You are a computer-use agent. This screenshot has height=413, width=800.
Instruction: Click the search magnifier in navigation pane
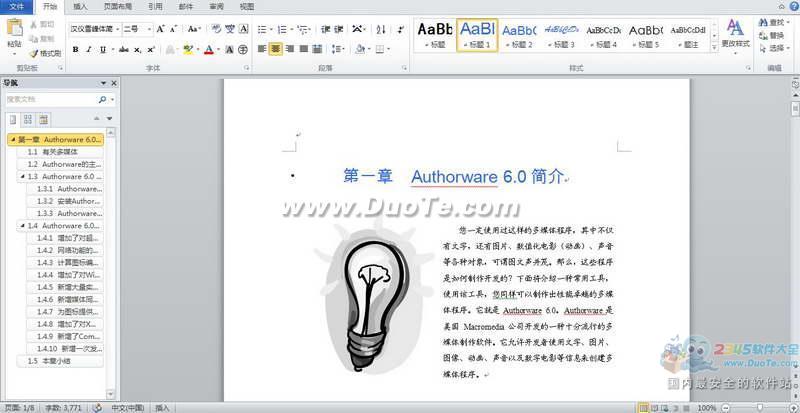pyautogui.click(x=103, y=100)
